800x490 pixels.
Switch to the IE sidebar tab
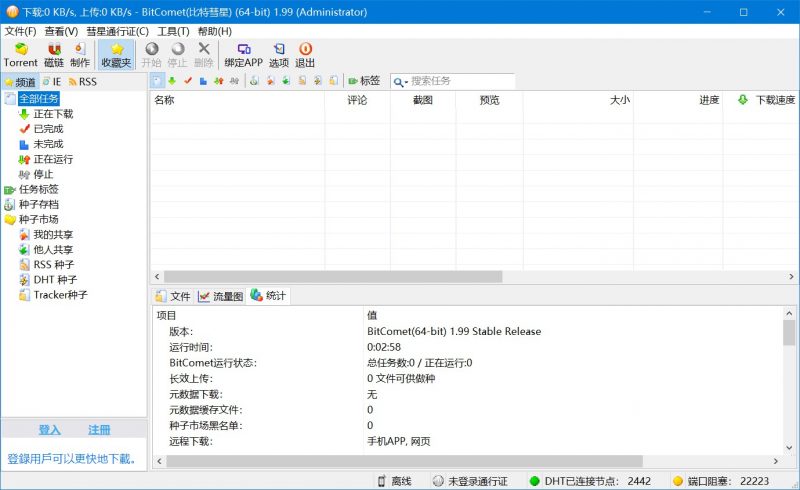click(x=52, y=82)
